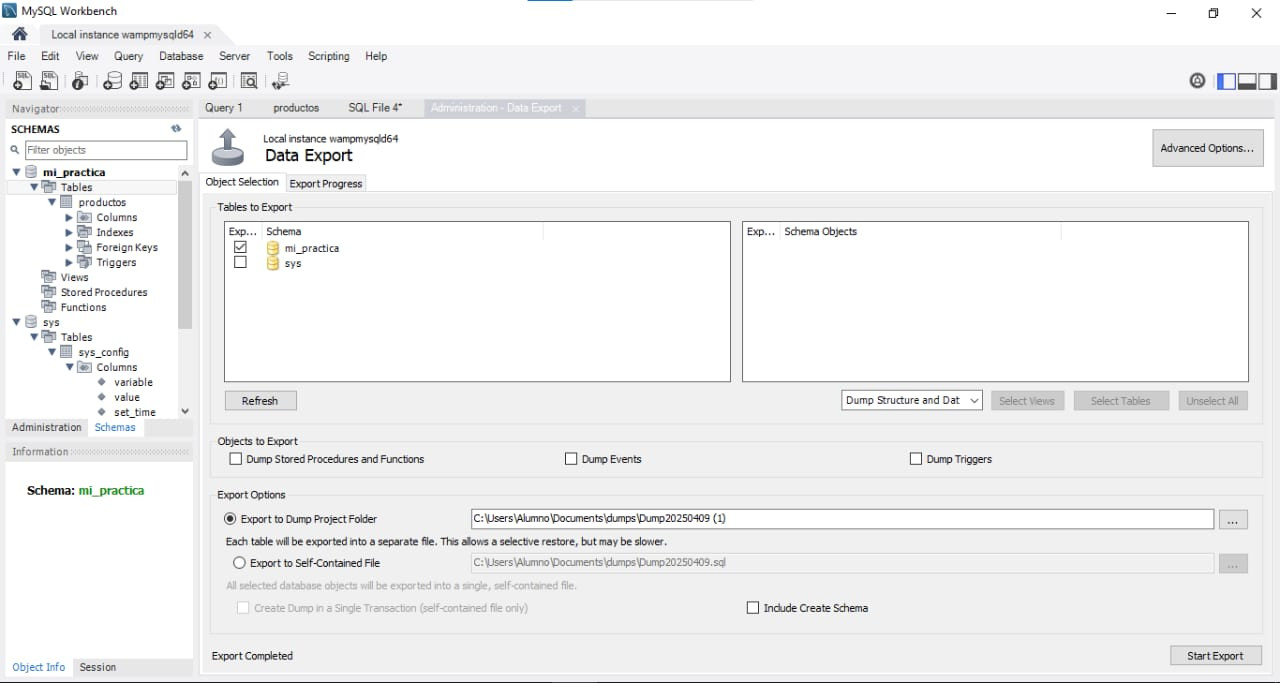The width and height of the screenshot is (1280, 683).
Task: Tick the Include Create Schema checkbox
Action: [753, 608]
